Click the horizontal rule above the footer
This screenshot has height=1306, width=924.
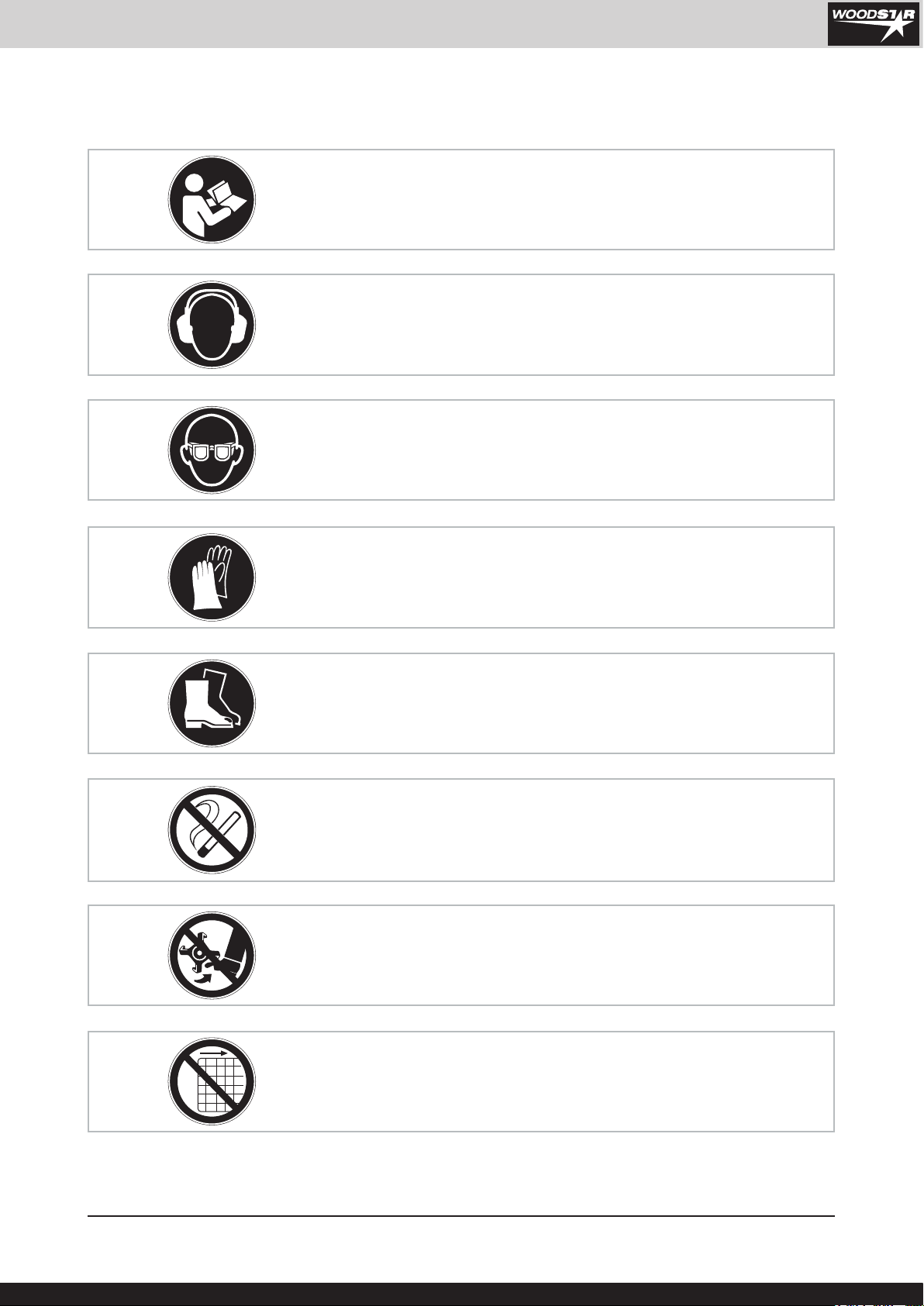(x=461, y=1216)
